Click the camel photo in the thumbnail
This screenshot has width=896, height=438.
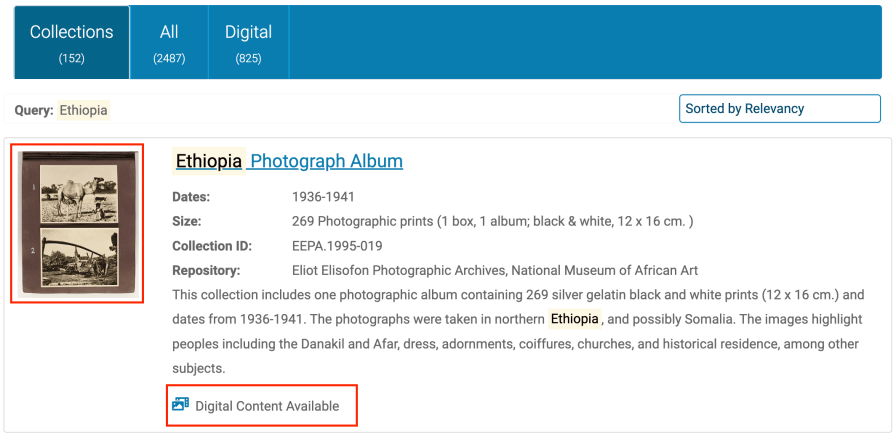[79, 194]
